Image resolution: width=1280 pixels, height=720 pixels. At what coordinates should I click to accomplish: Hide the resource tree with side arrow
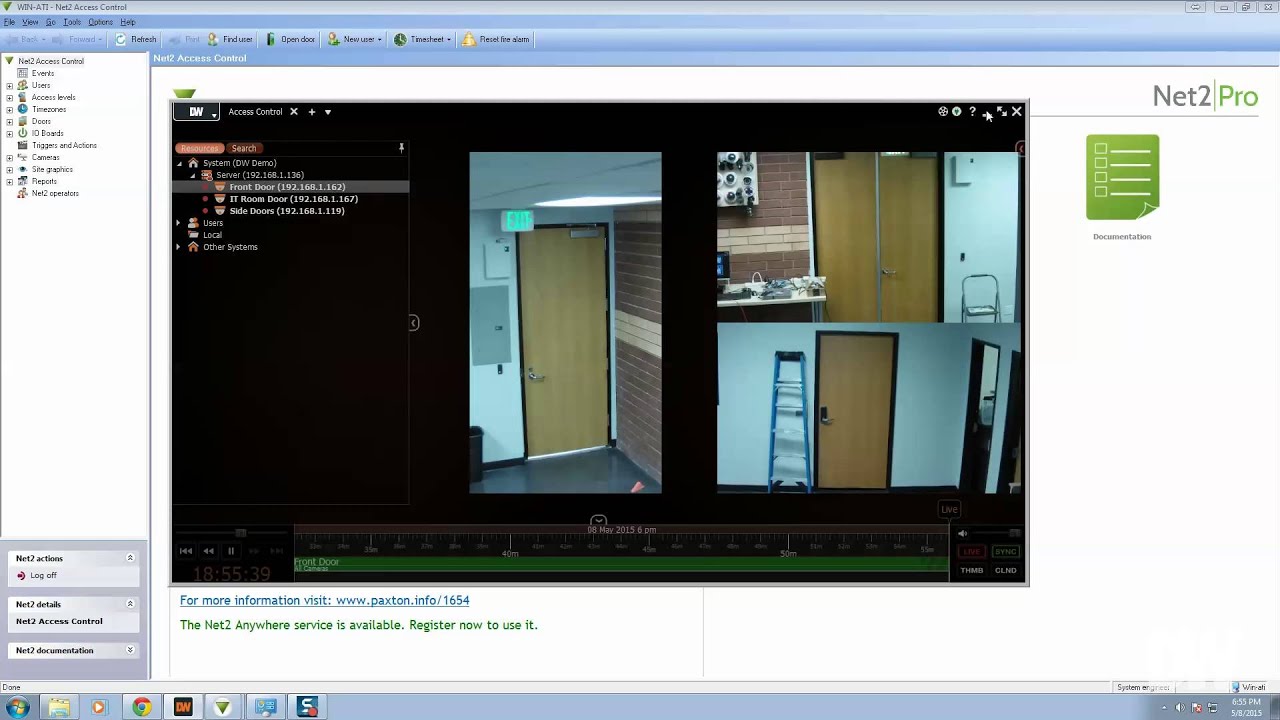(x=413, y=323)
